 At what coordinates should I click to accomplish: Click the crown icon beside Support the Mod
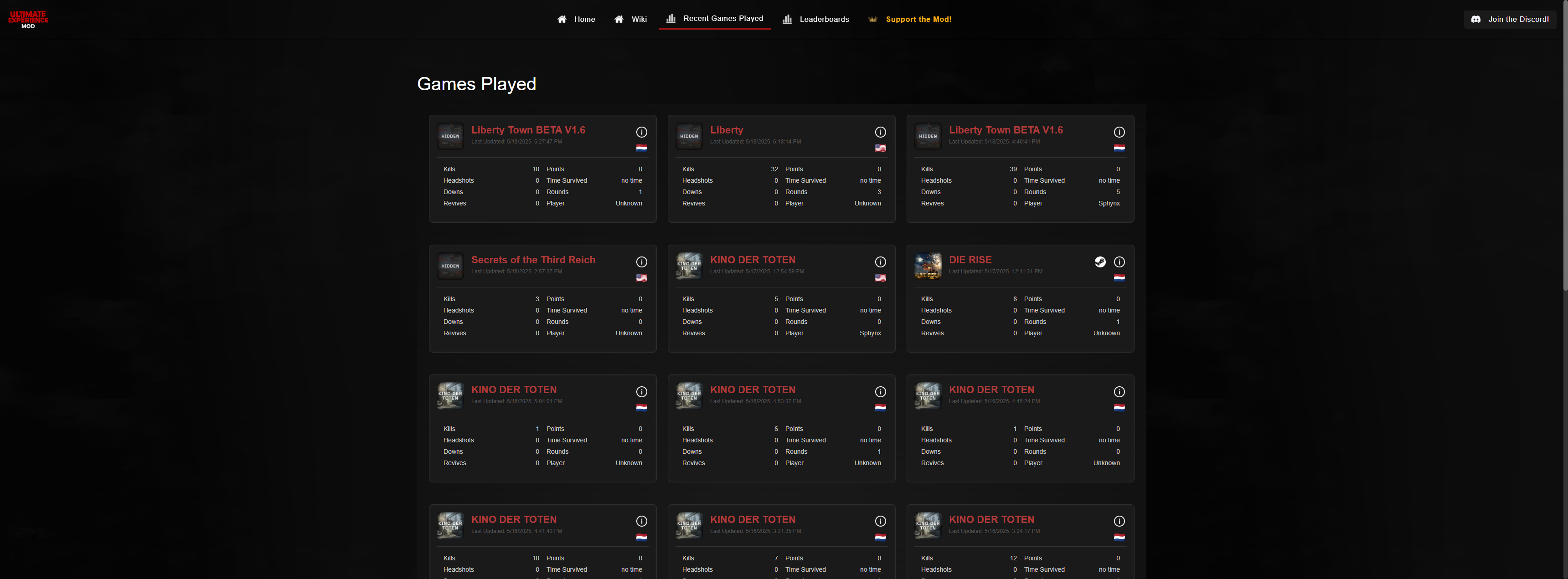[872, 20]
